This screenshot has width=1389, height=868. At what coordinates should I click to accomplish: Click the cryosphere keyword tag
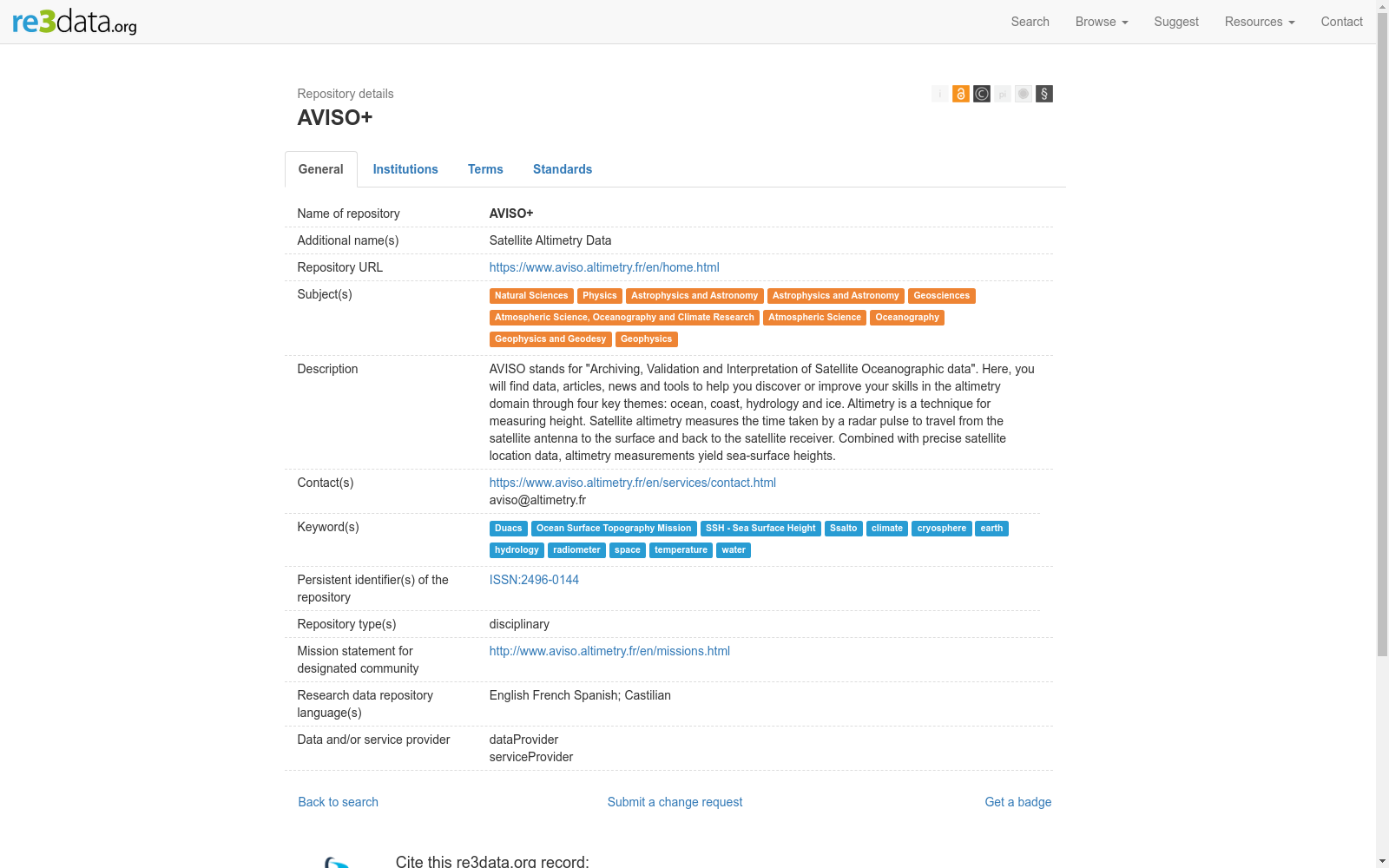point(941,529)
